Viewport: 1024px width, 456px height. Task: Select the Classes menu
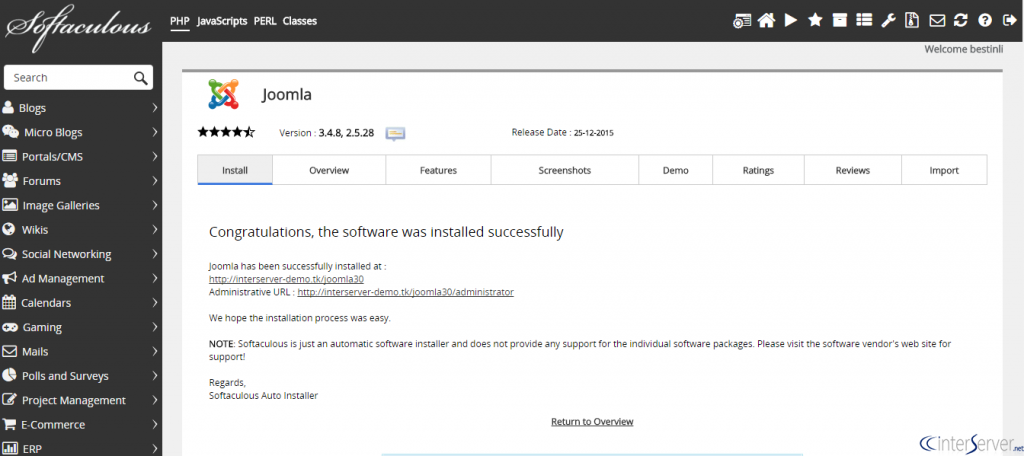[300, 21]
